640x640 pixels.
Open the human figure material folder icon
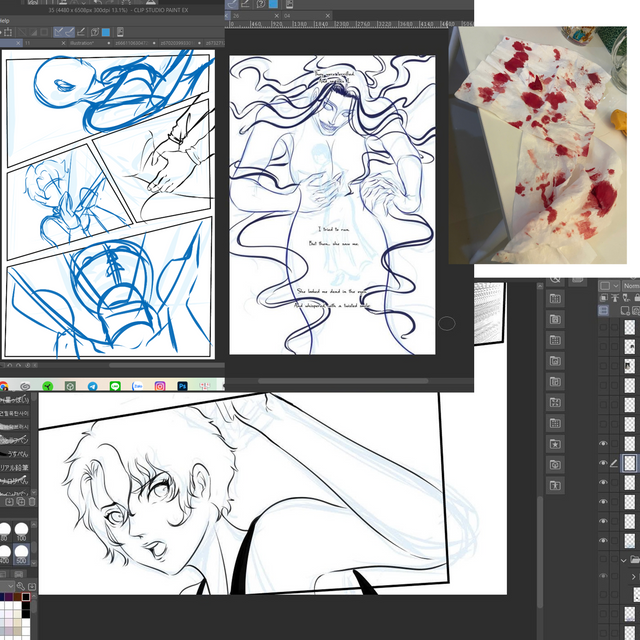tap(555, 485)
